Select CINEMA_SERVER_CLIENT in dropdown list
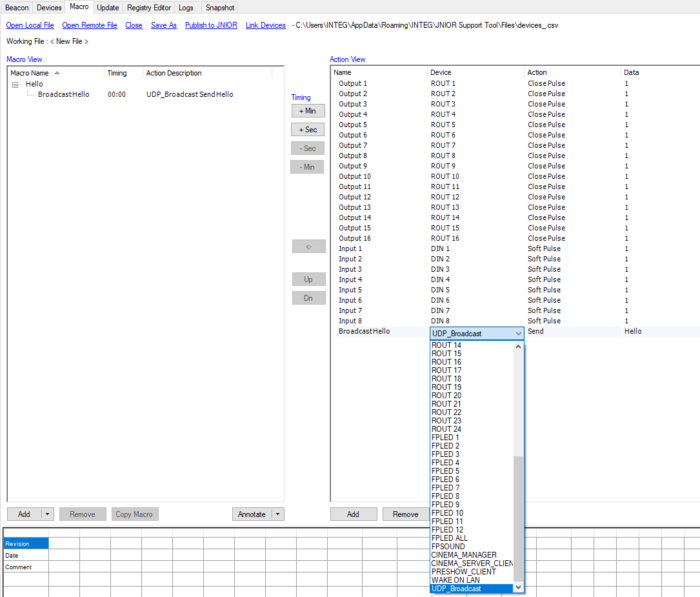This screenshot has width=700, height=597. [472, 563]
